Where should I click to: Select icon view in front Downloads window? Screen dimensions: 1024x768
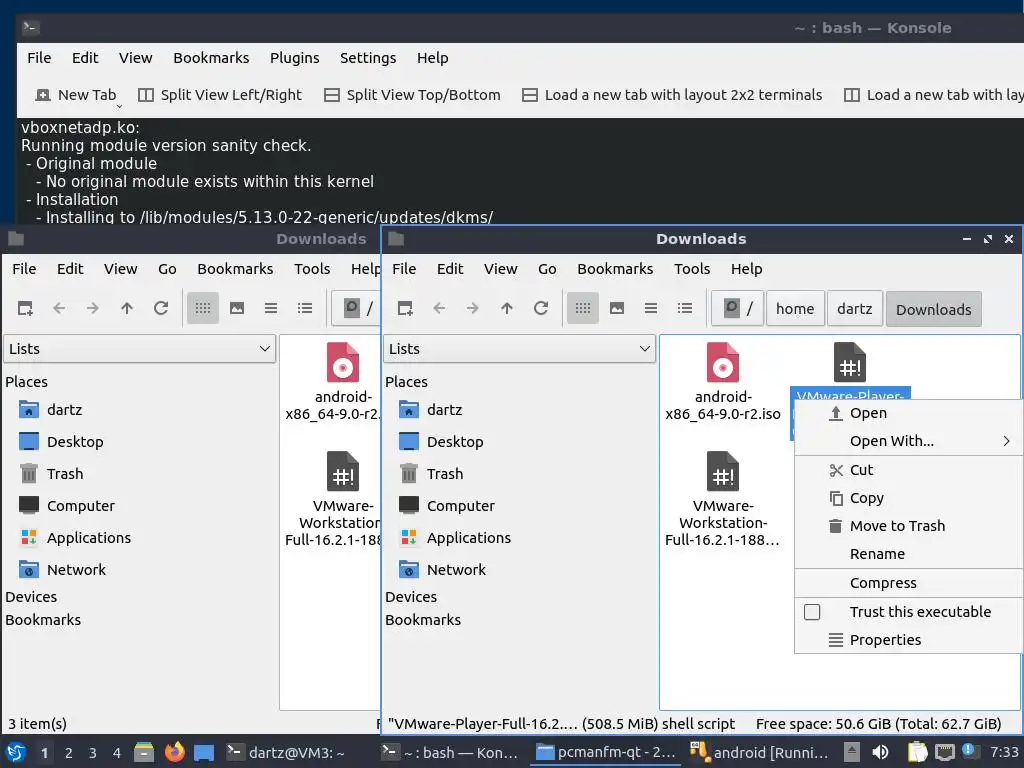583,308
